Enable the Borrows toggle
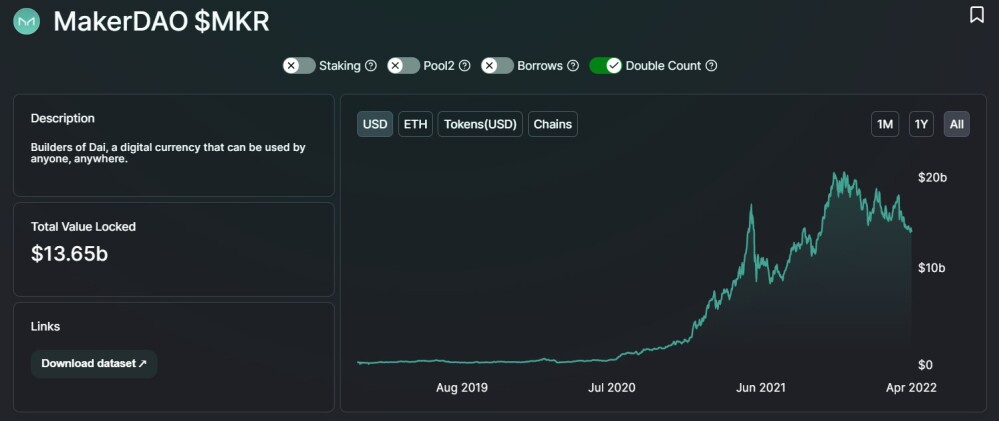This screenshot has height=421, width=999. pyautogui.click(x=498, y=66)
